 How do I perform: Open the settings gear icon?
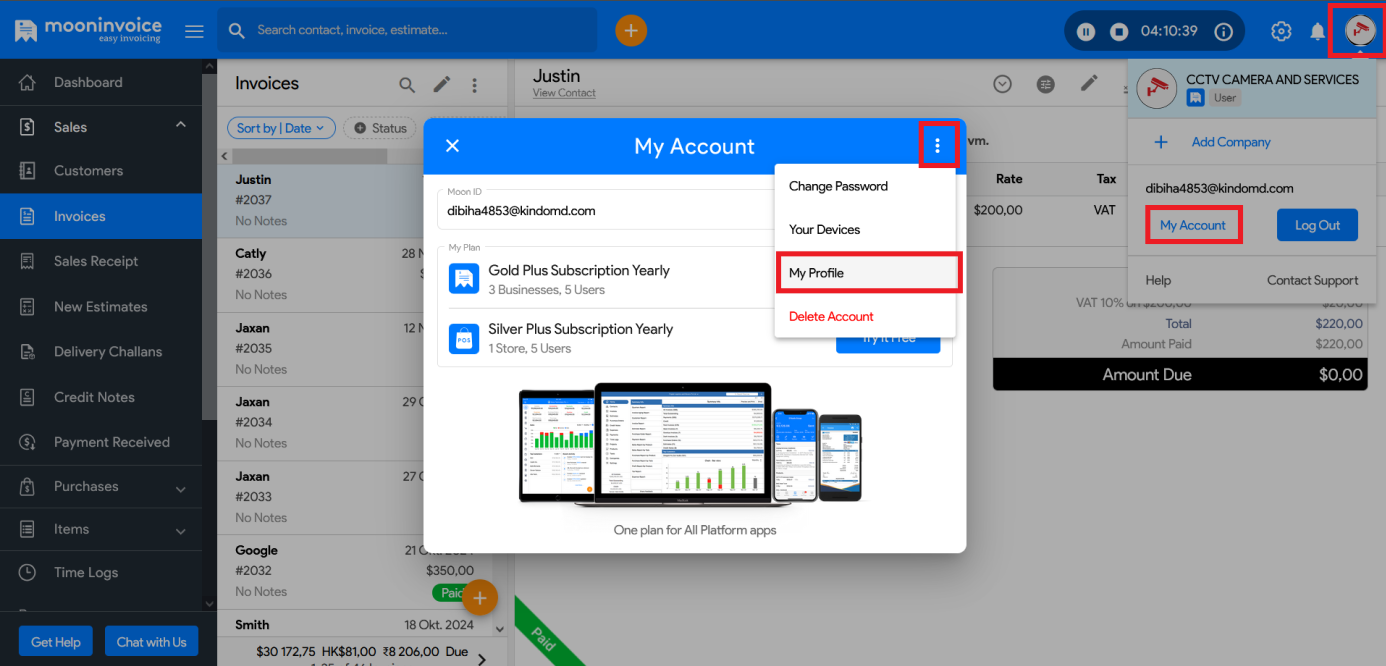point(1281,31)
